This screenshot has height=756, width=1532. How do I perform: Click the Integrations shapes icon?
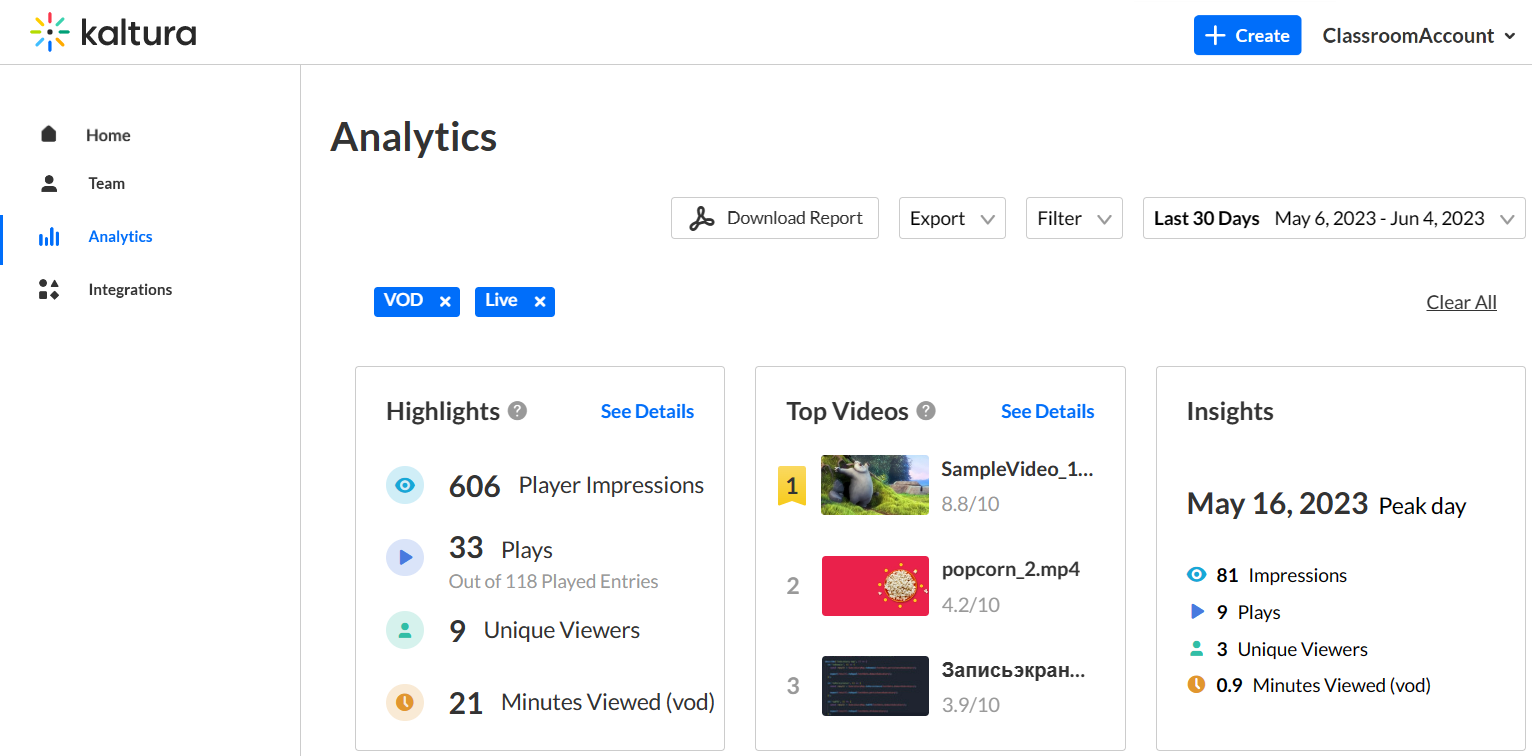tap(49, 290)
